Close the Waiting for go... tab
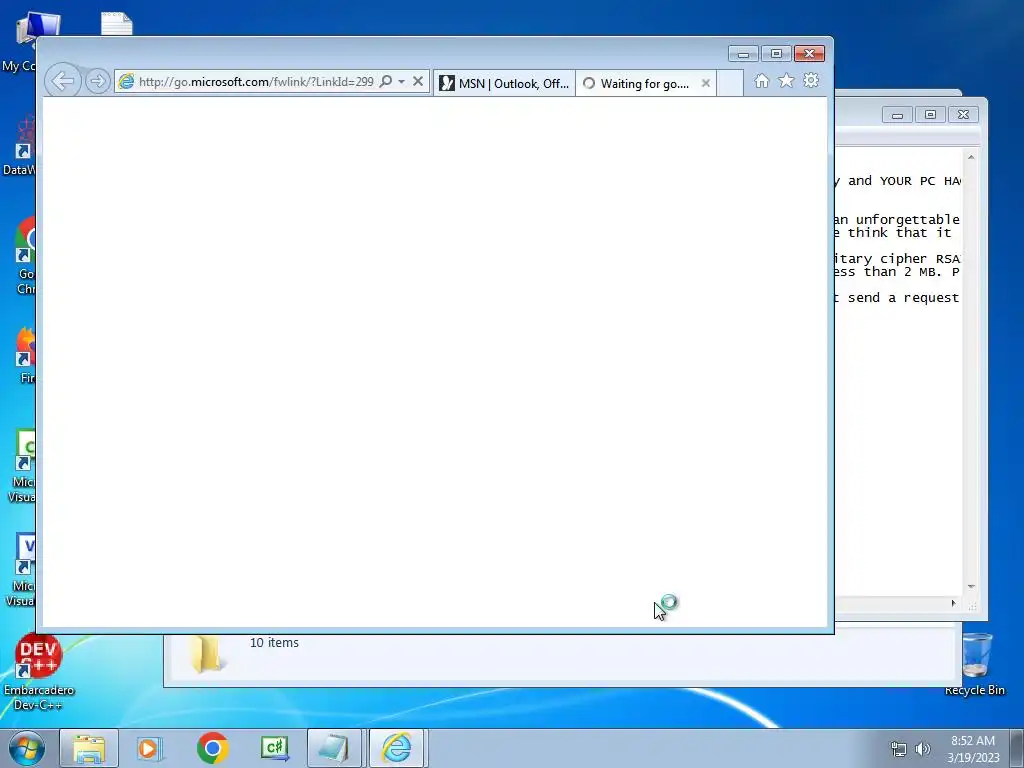 pos(705,84)
